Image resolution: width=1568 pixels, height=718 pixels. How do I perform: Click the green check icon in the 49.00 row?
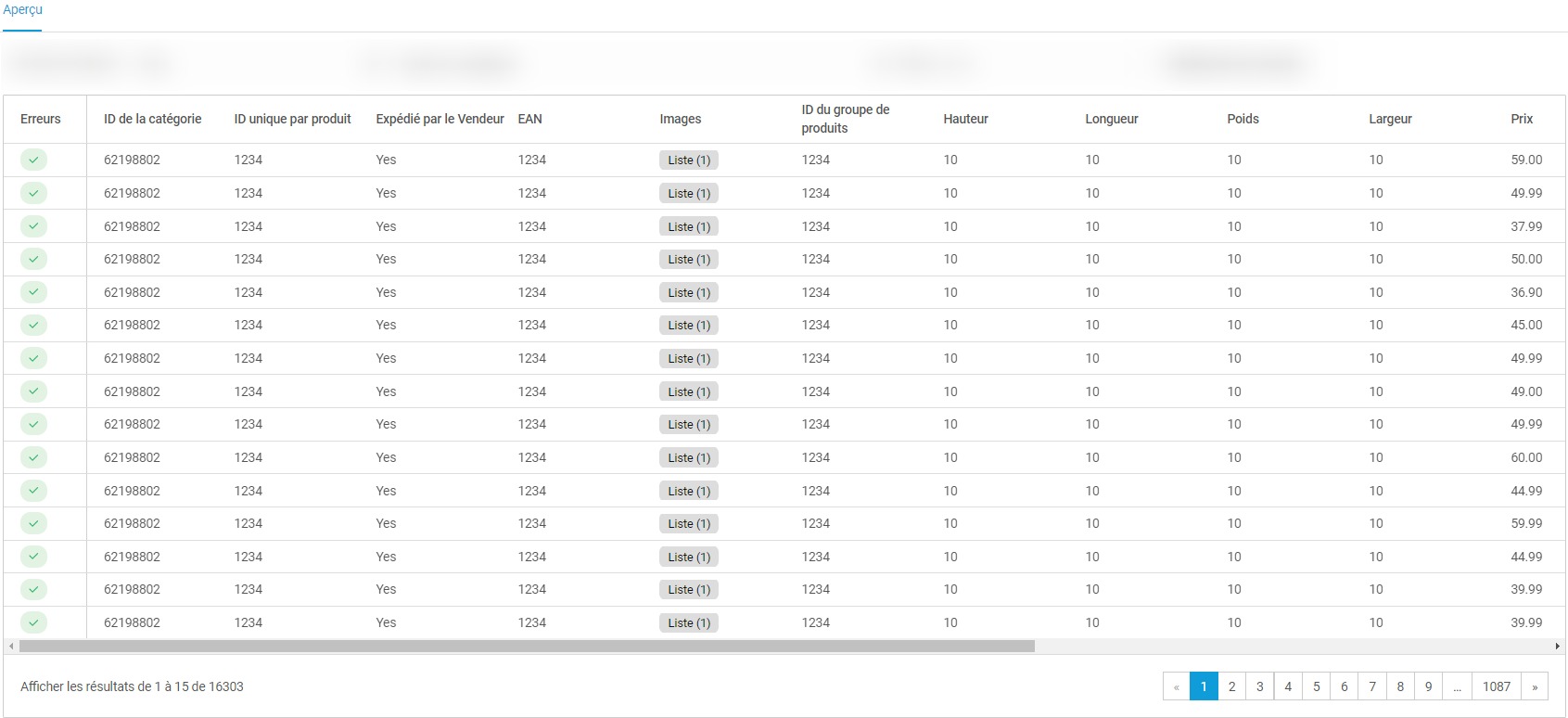[x=33, y=391]
